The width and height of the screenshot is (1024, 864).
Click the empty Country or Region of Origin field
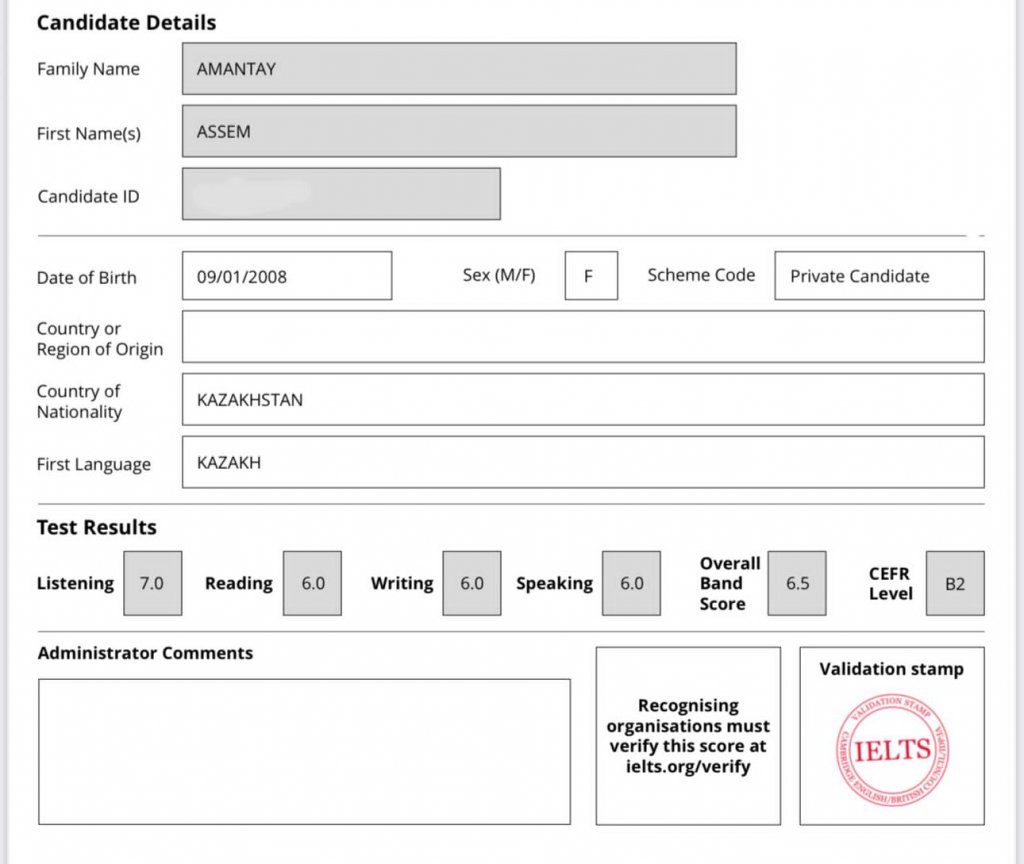[582, 337]
